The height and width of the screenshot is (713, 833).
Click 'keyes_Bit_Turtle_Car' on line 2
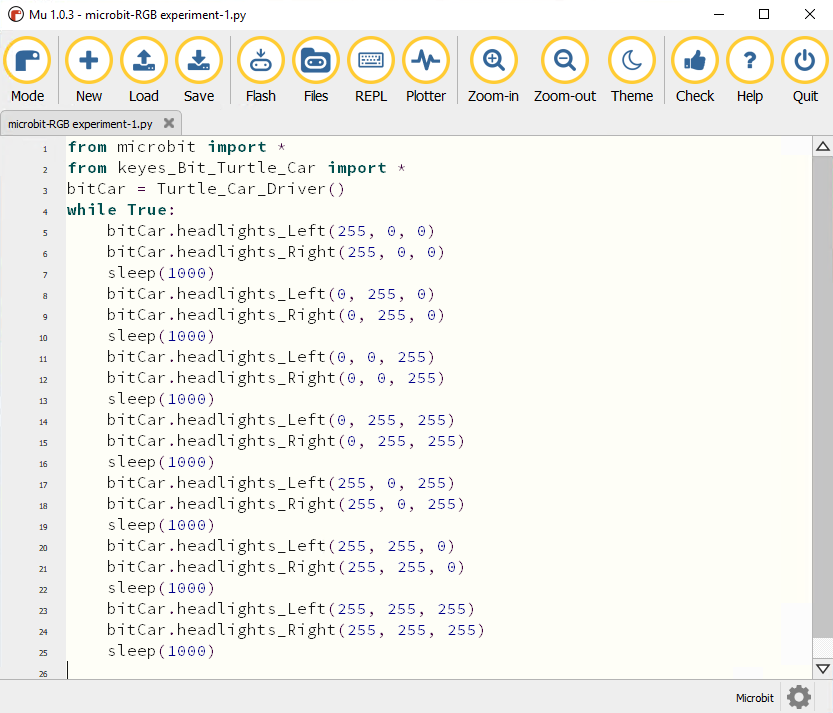(216, 168)
